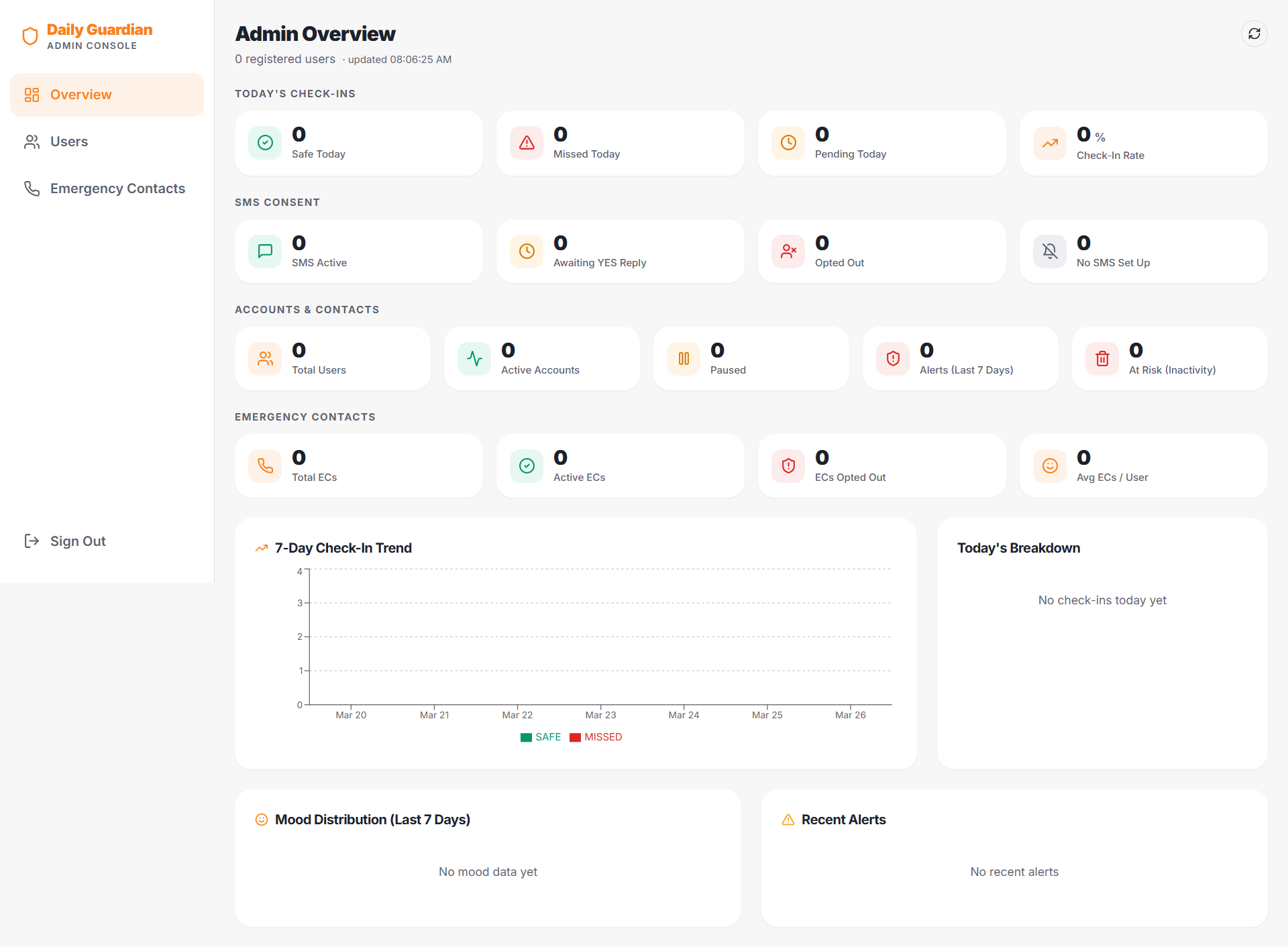The height and width of the screenshot is (947, 1288).
Task: Click the Total ECs phone icon
Action: 264,465
